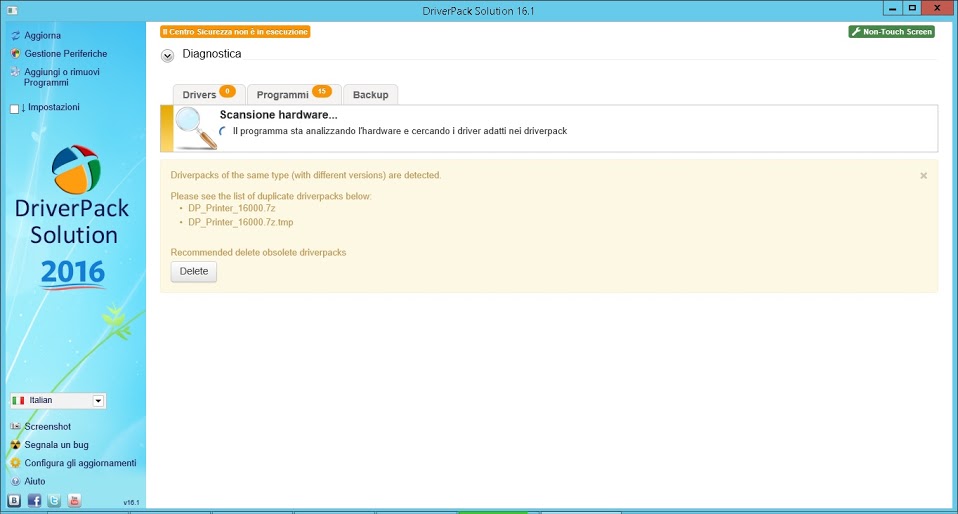Image resolution: width=958 pixels, height=514 pixels.
Task: Click the Drivers count badge 0
Action: [227, 91]
